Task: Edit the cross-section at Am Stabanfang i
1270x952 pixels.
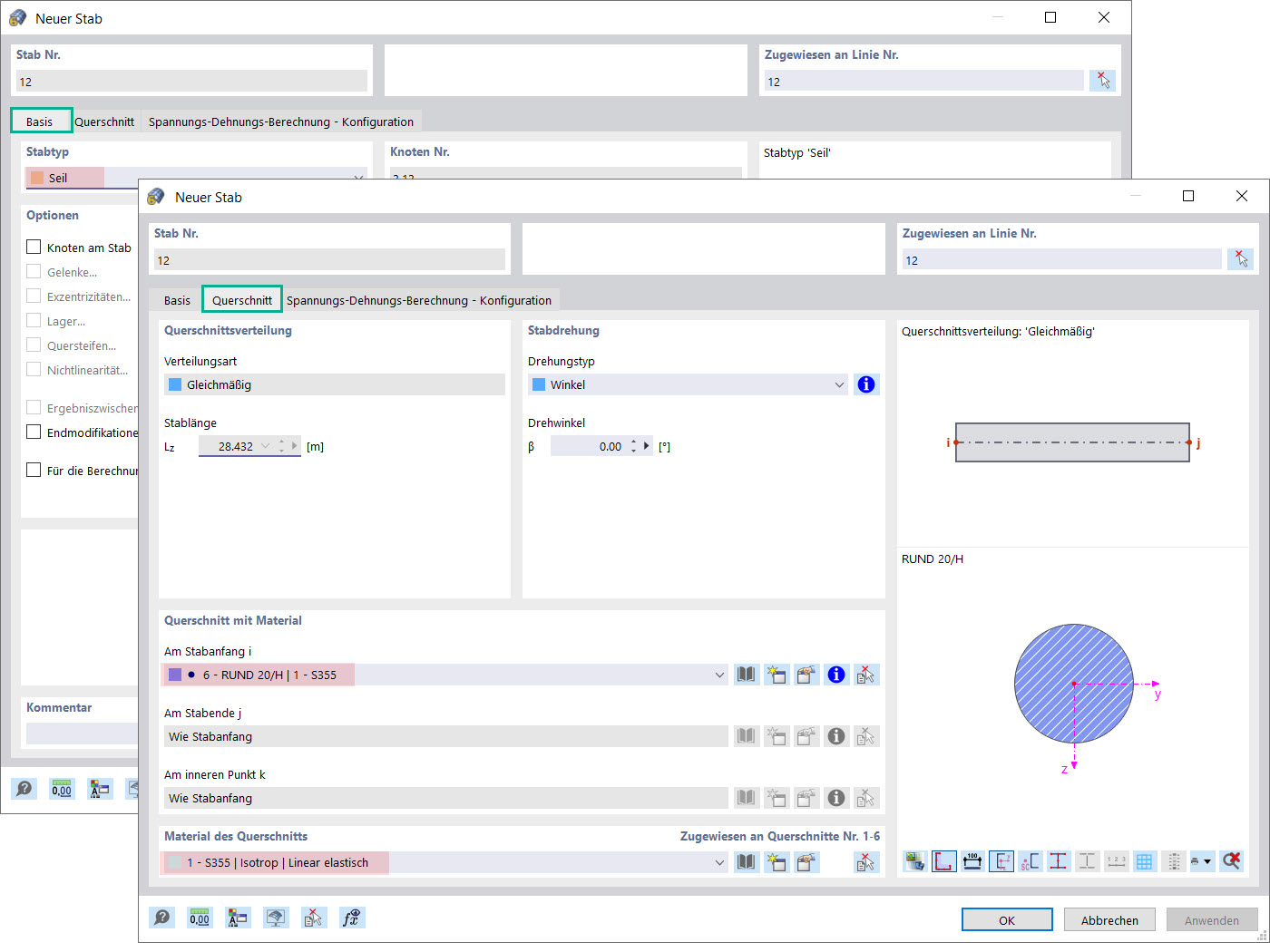Action: [x=806, y=675]
